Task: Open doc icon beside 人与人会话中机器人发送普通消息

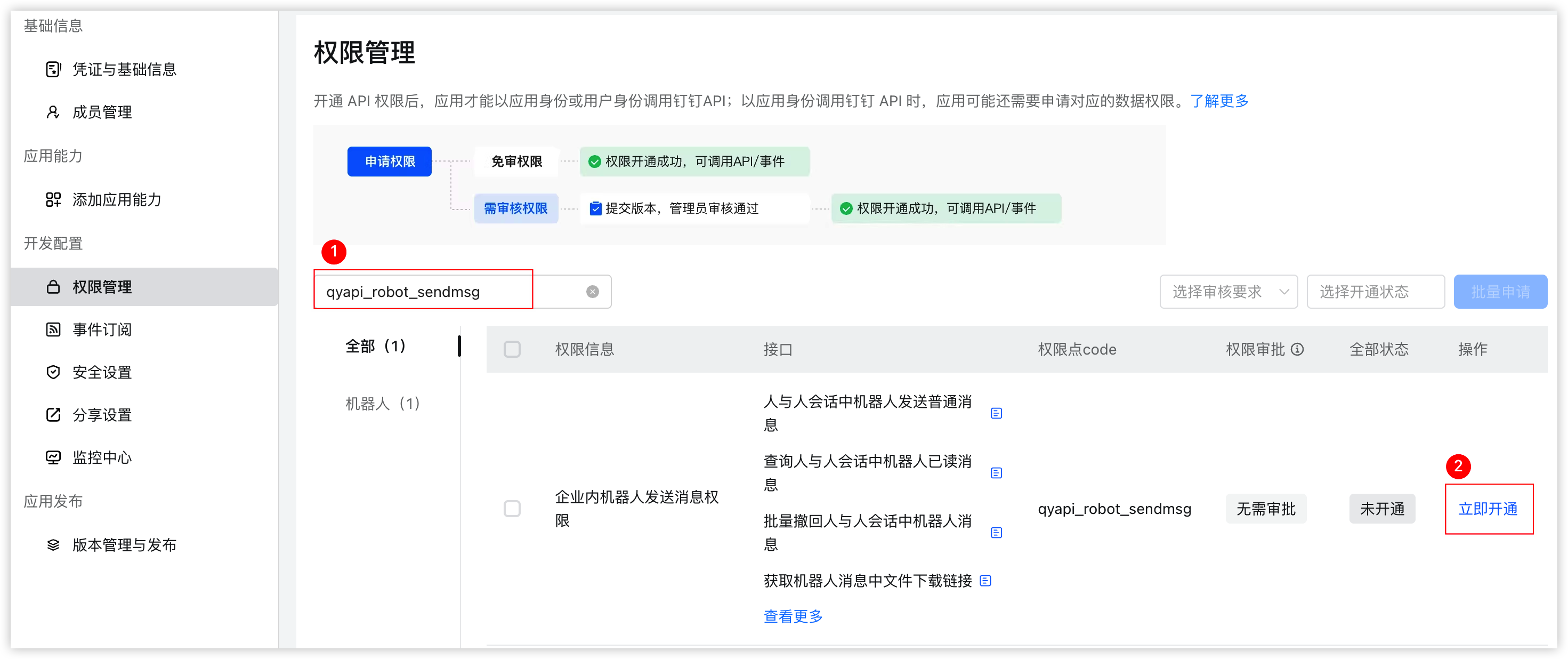Action: pyautogui.click(x=996, y=414)
